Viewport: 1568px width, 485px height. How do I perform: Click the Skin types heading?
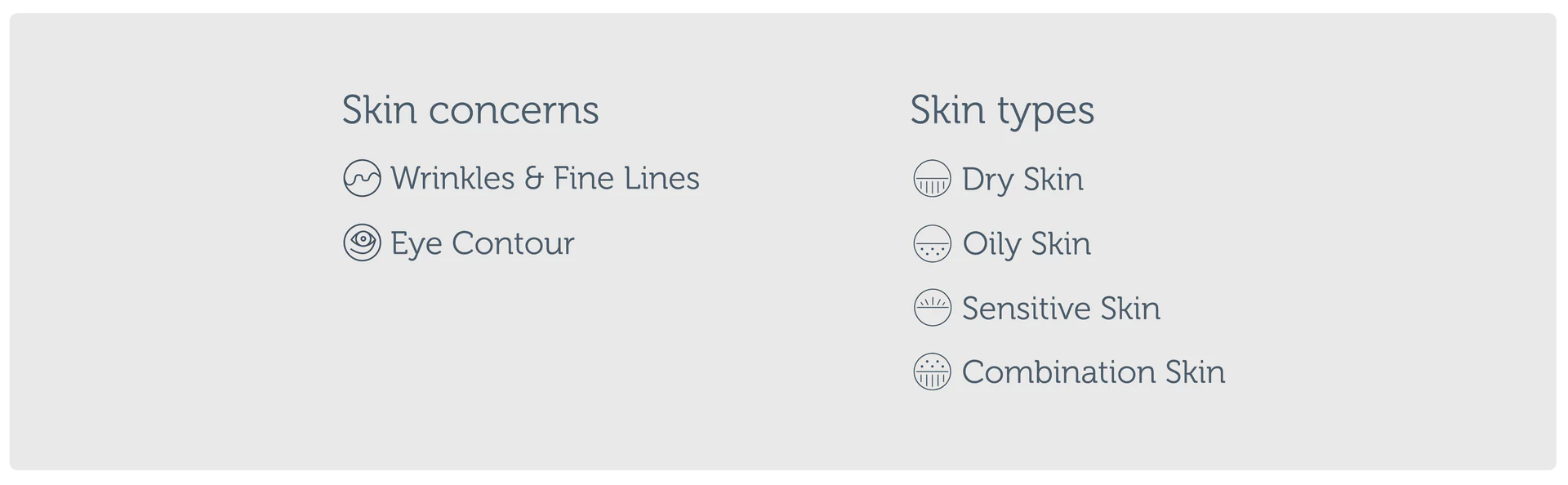pos(1002,110)
